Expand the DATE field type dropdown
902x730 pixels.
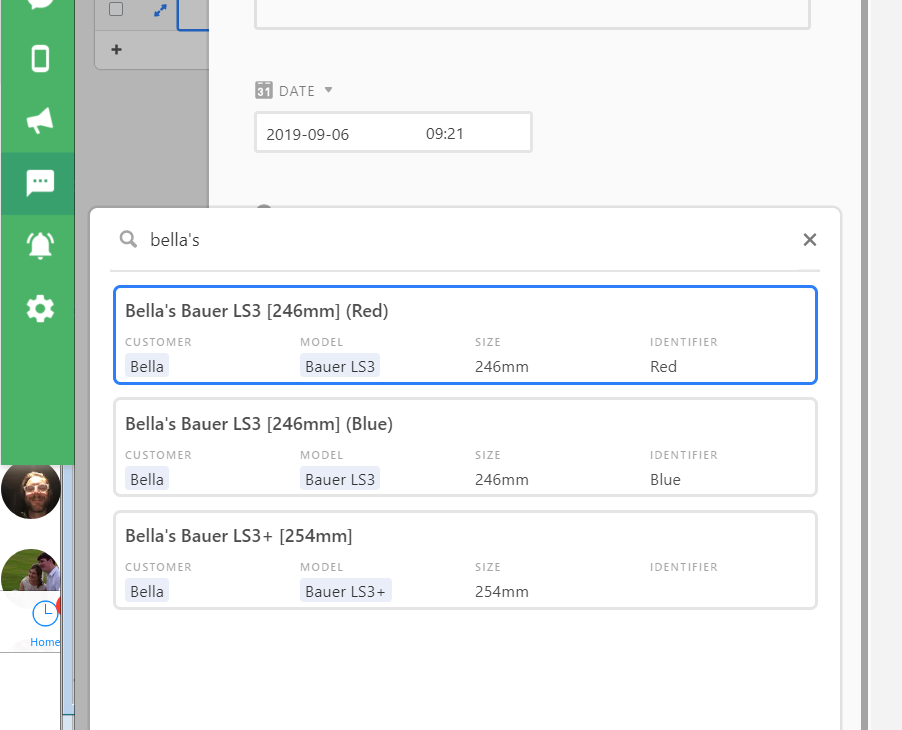coord(328,90)
